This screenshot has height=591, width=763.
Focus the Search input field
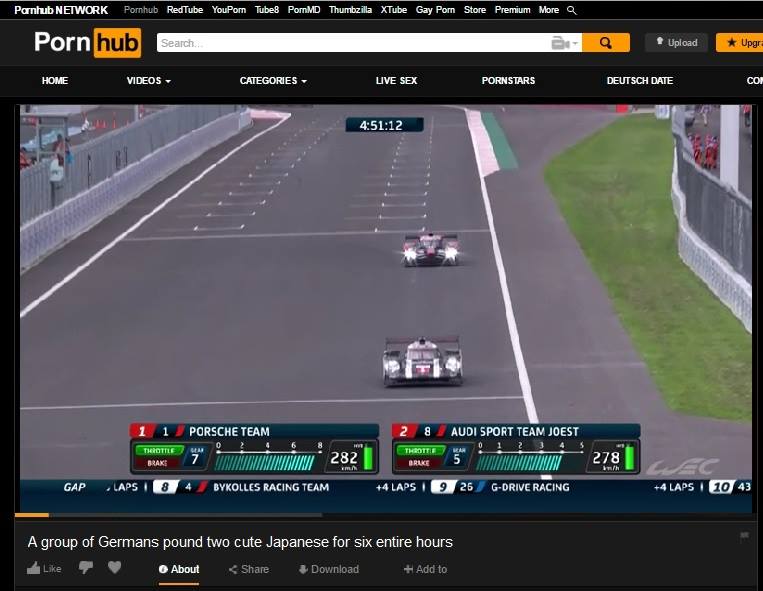tap(353, 43)
